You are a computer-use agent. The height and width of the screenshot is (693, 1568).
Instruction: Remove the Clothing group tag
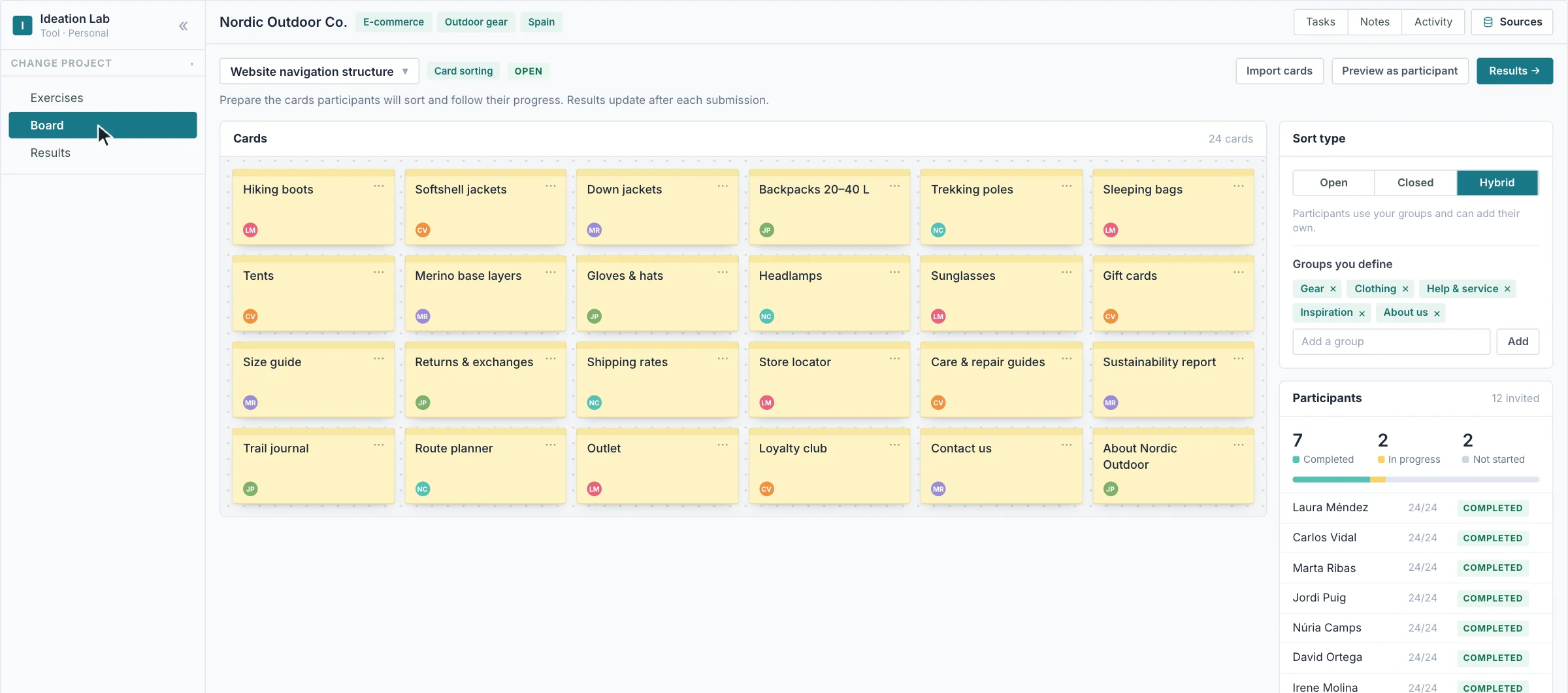click(1405, 289)
